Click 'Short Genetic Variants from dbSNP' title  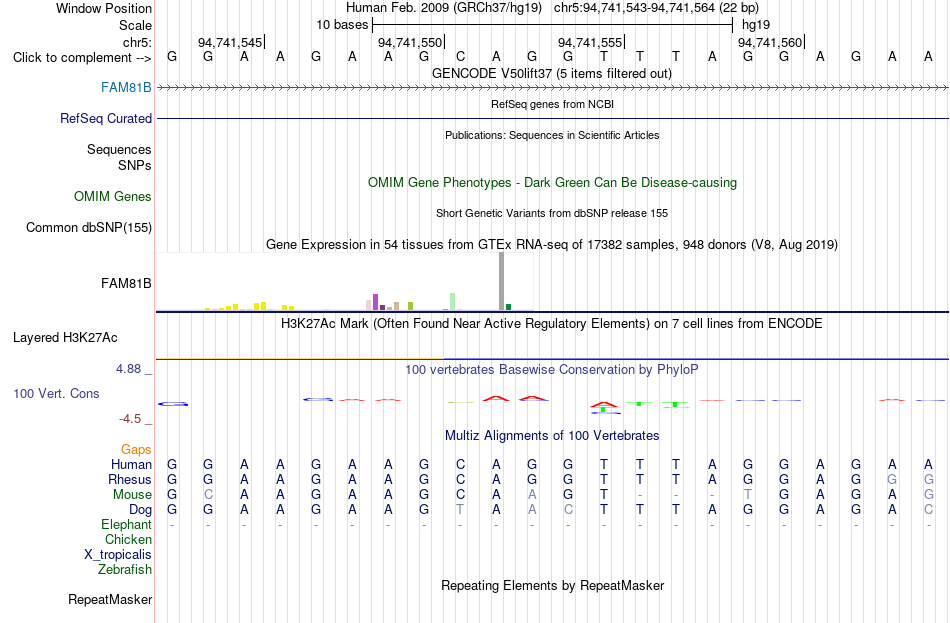552,213
